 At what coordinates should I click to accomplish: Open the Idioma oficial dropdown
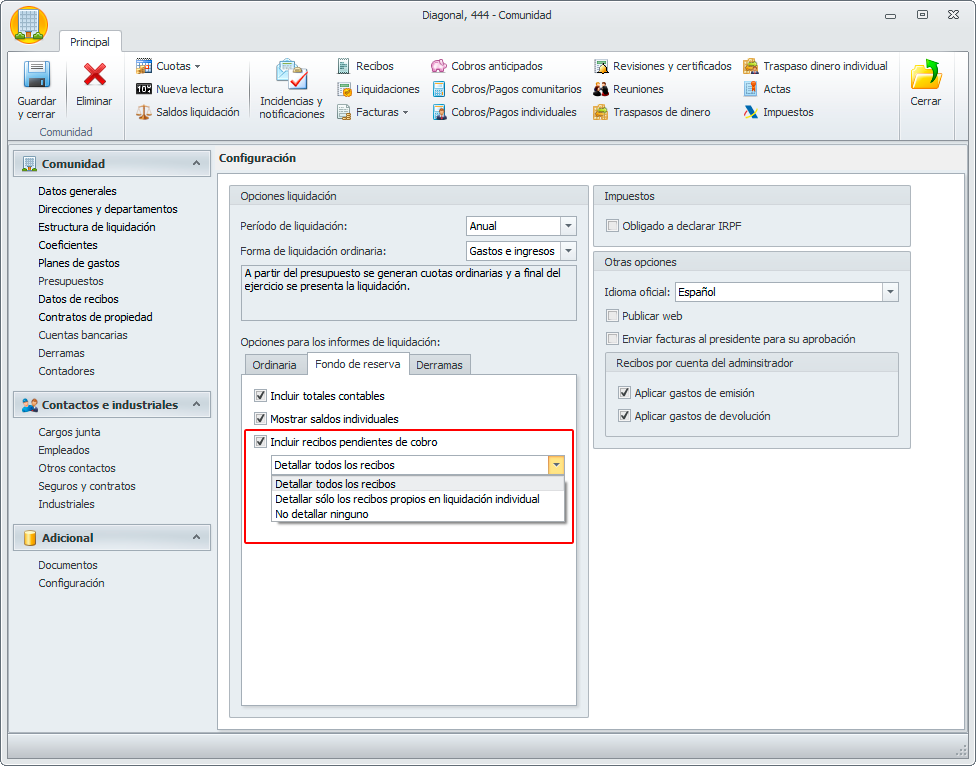tap(890, 292)
